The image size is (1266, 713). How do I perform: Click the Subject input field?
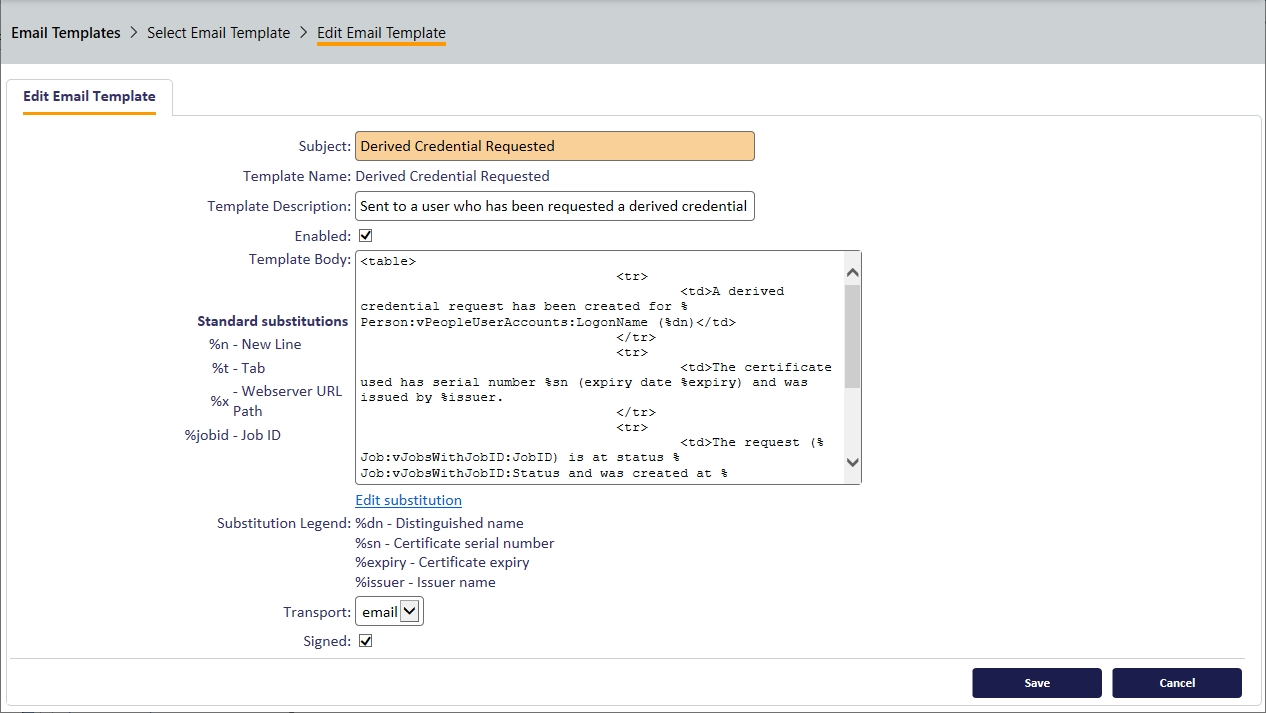(555, 146)
